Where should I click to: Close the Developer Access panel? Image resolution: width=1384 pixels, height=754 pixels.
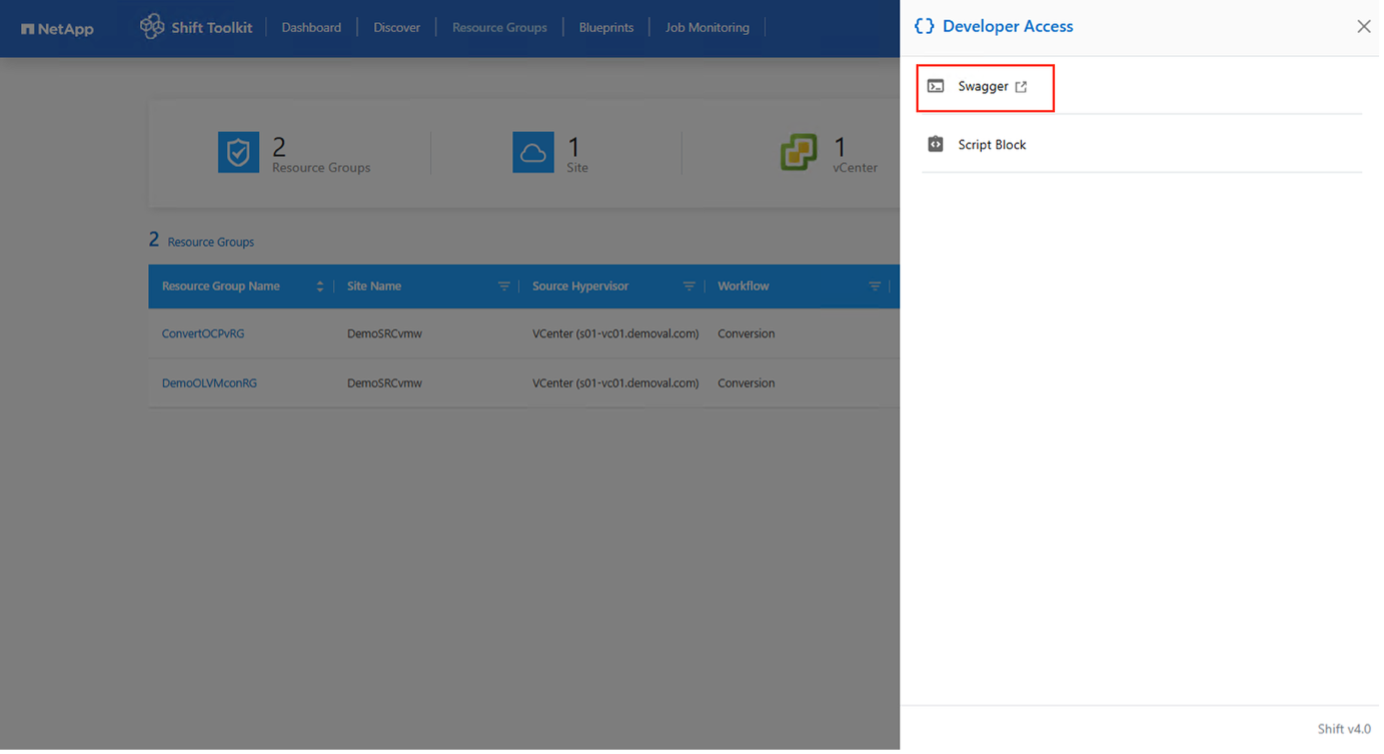click(x=1363, y=26)
